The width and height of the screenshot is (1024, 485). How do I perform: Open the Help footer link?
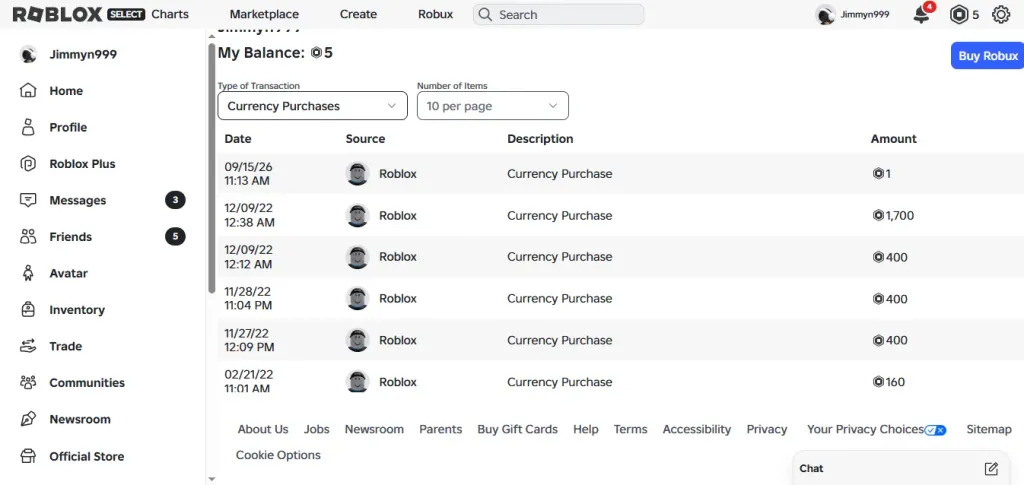[585, 430]
